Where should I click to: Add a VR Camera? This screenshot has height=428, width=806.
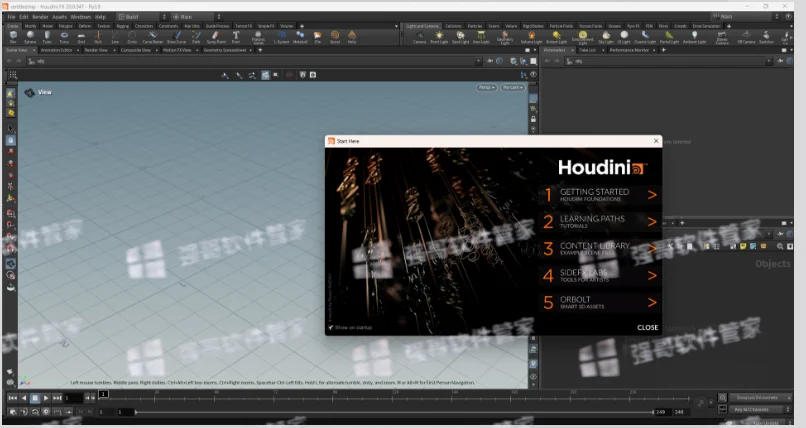pyautogui.click(x=746, y=37)
